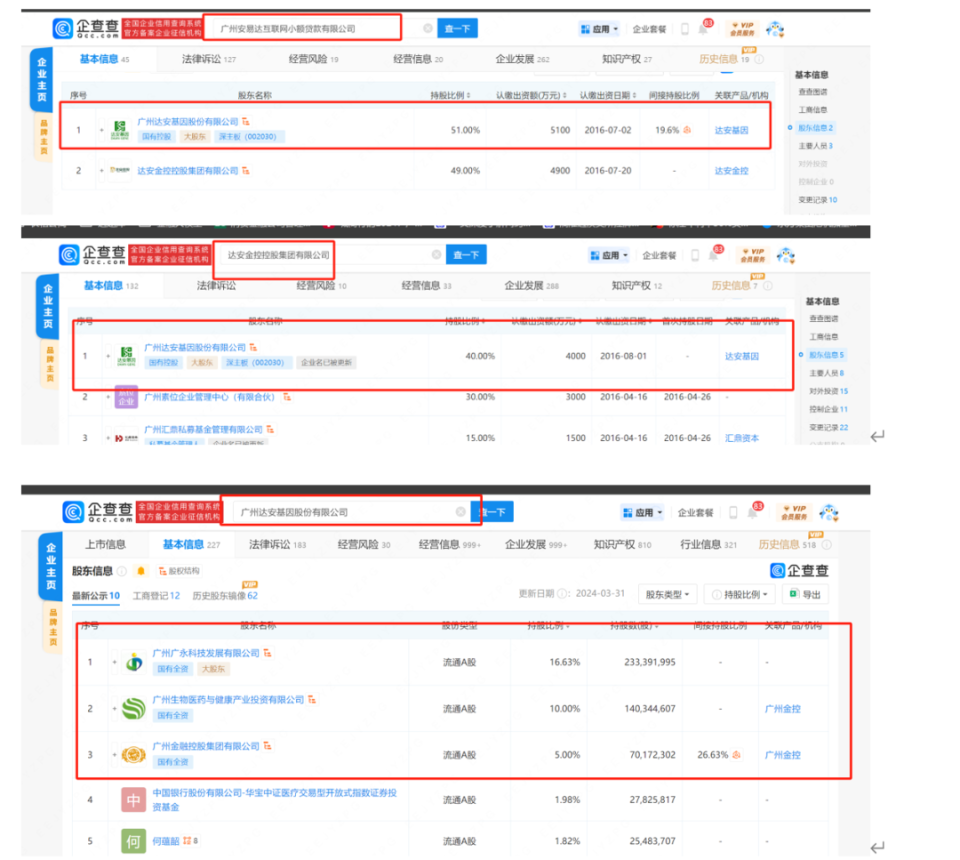
Task: Sort by 认缴出资额(万元) on 广州安易达 page
Action: point(531,95)
